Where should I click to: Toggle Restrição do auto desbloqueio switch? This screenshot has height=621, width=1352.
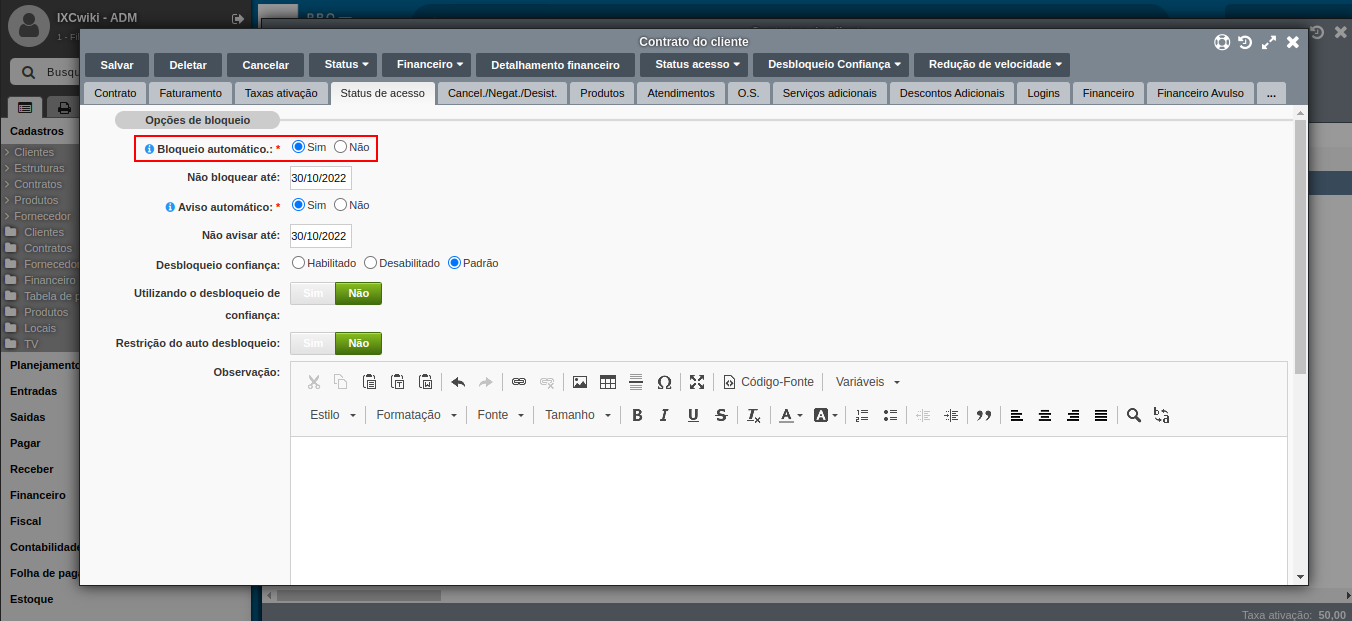[336, 343]
